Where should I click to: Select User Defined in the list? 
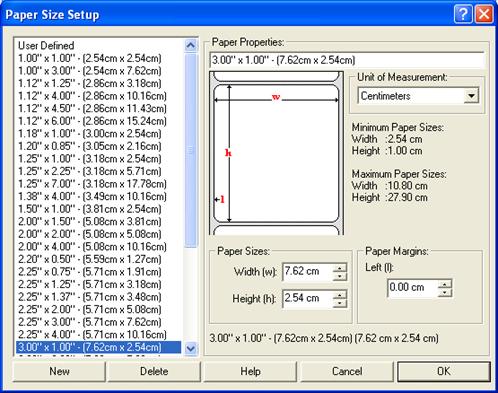tap(99, 46)
